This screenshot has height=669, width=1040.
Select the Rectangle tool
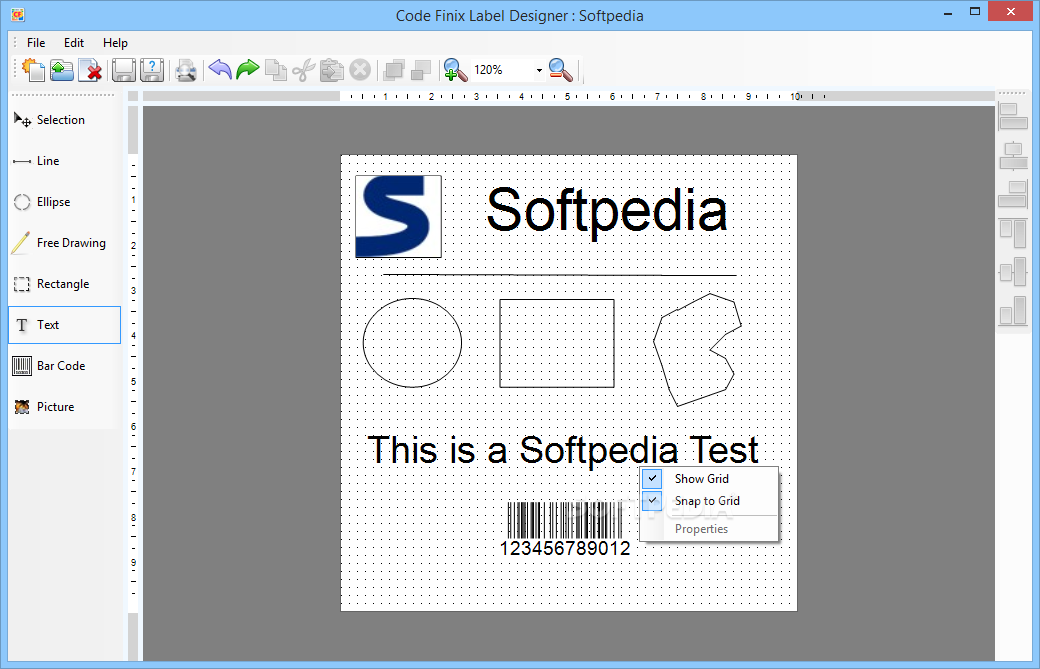tap(64, 284)
